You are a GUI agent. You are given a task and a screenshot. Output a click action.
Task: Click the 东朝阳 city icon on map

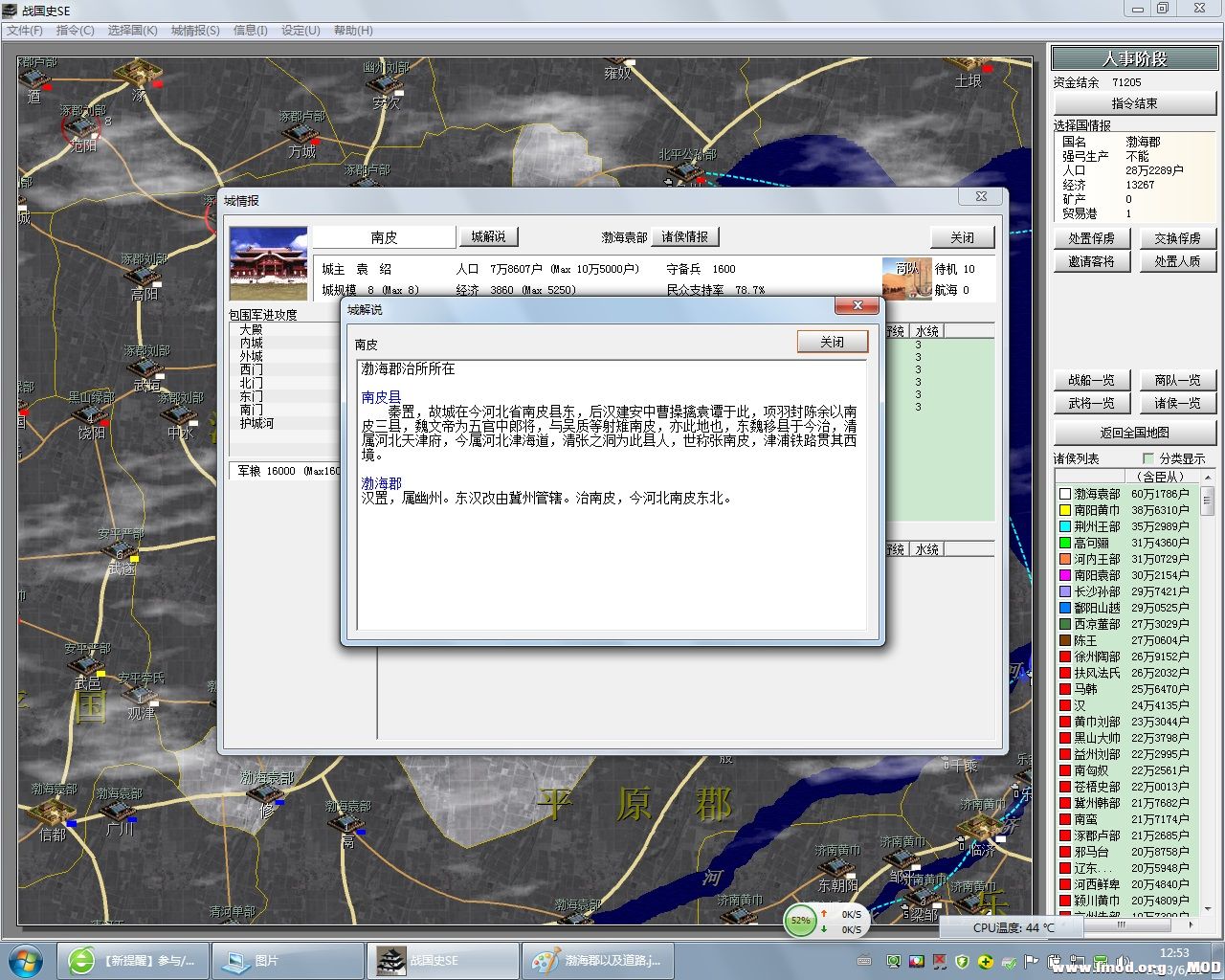click(x=835, y=866)
